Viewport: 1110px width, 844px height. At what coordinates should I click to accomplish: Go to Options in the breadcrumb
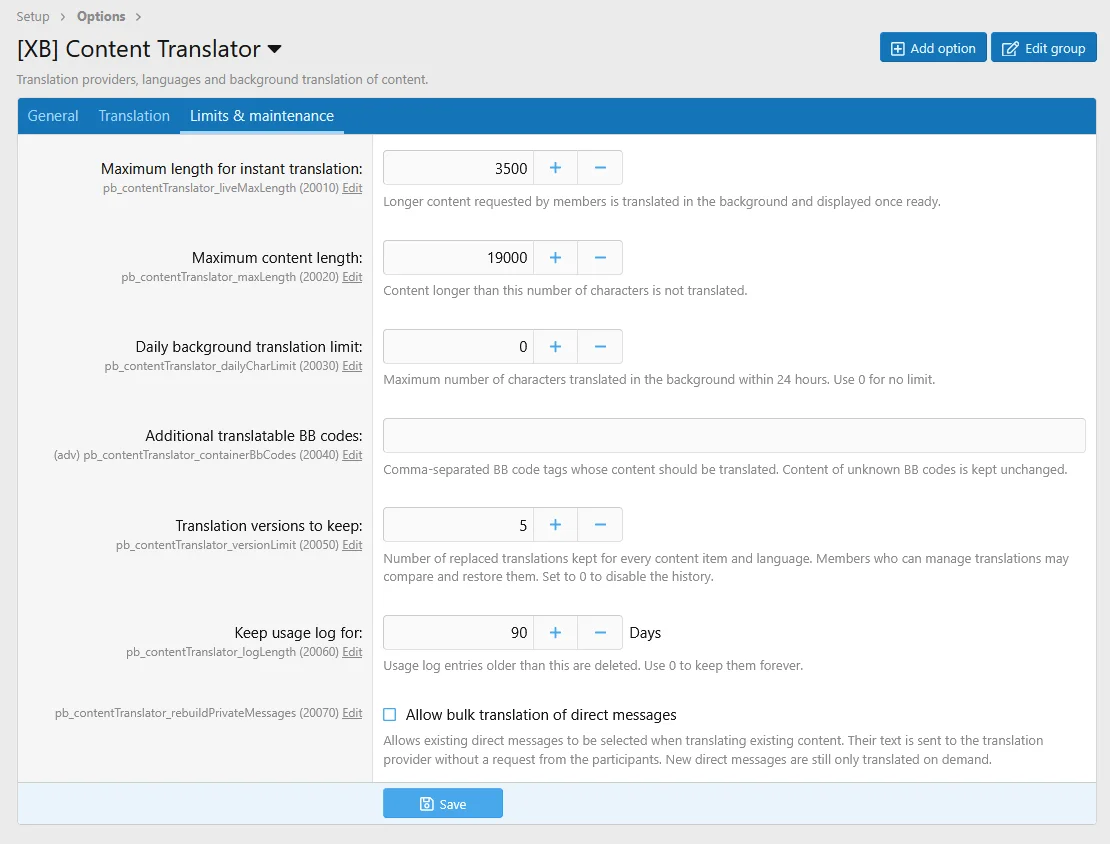tap(101, 16)
